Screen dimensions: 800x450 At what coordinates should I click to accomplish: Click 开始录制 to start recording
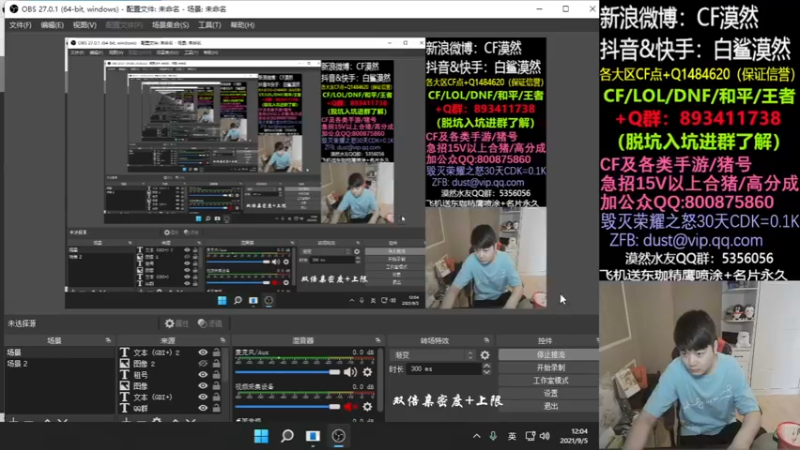coord(549,367)
